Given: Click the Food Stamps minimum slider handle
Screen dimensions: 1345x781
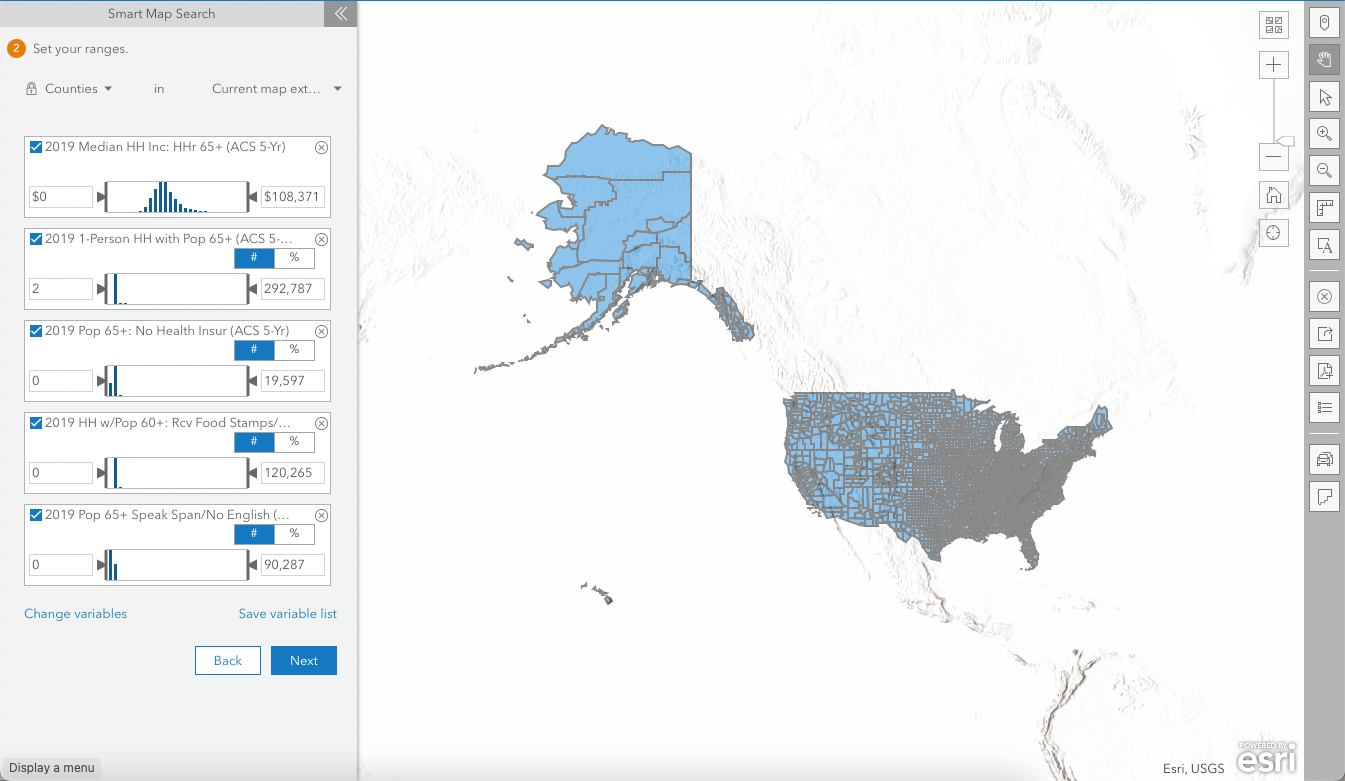Looking at the screenshot, I should pyautogui.click(x=101, y=473).
